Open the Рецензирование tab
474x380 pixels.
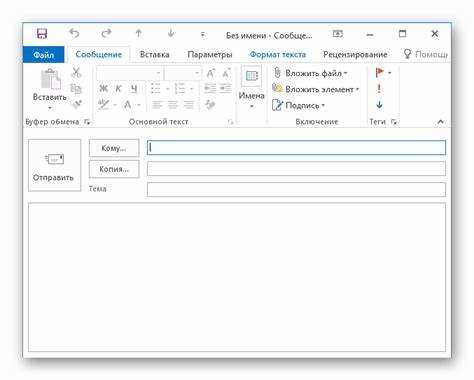point(355,54)
